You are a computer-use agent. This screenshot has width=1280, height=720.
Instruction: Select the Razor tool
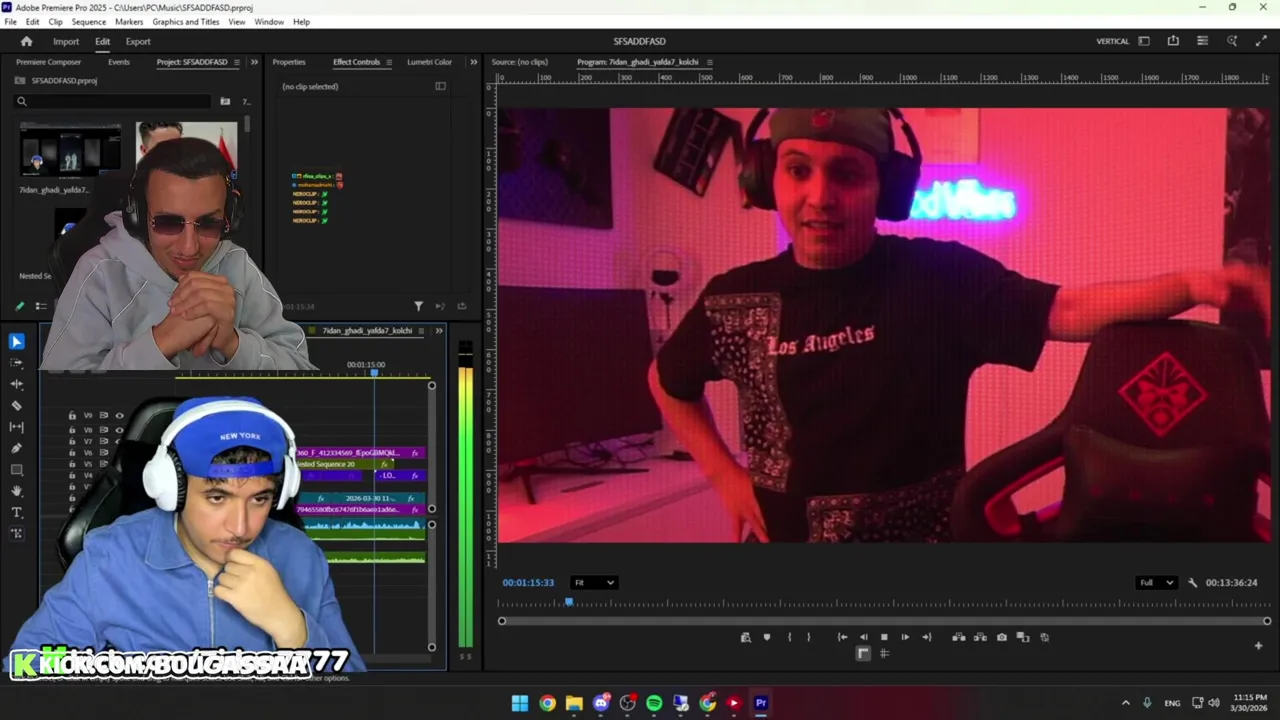(17, 405)
